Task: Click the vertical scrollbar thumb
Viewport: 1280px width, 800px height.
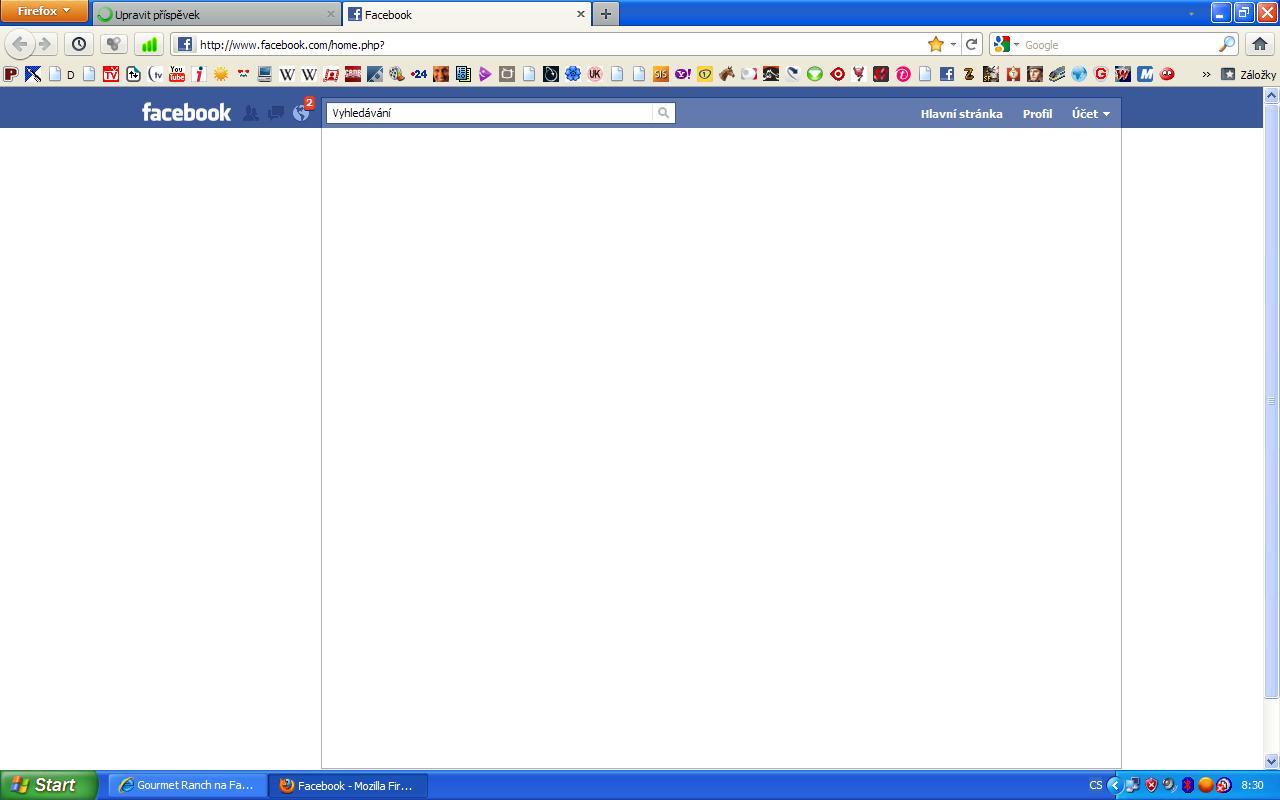Action: [x=1272, y=400]
